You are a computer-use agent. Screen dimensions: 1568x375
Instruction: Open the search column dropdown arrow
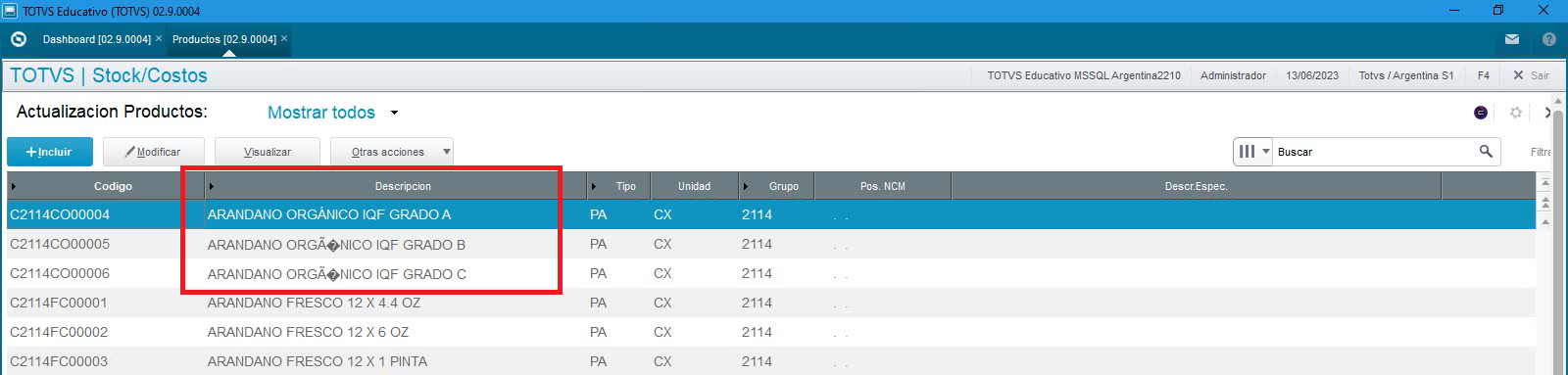[x=1266, y=152]
